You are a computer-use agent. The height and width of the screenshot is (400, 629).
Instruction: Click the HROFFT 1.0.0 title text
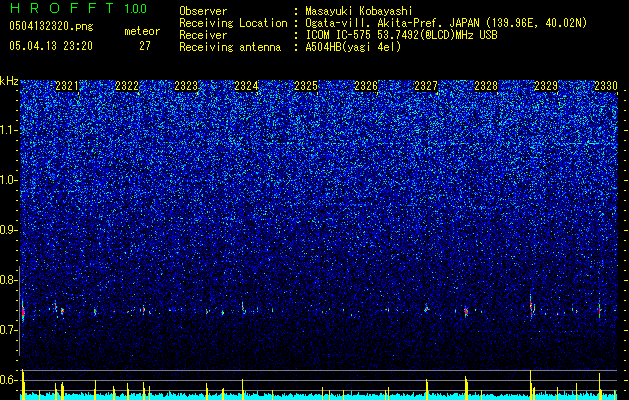78,8
